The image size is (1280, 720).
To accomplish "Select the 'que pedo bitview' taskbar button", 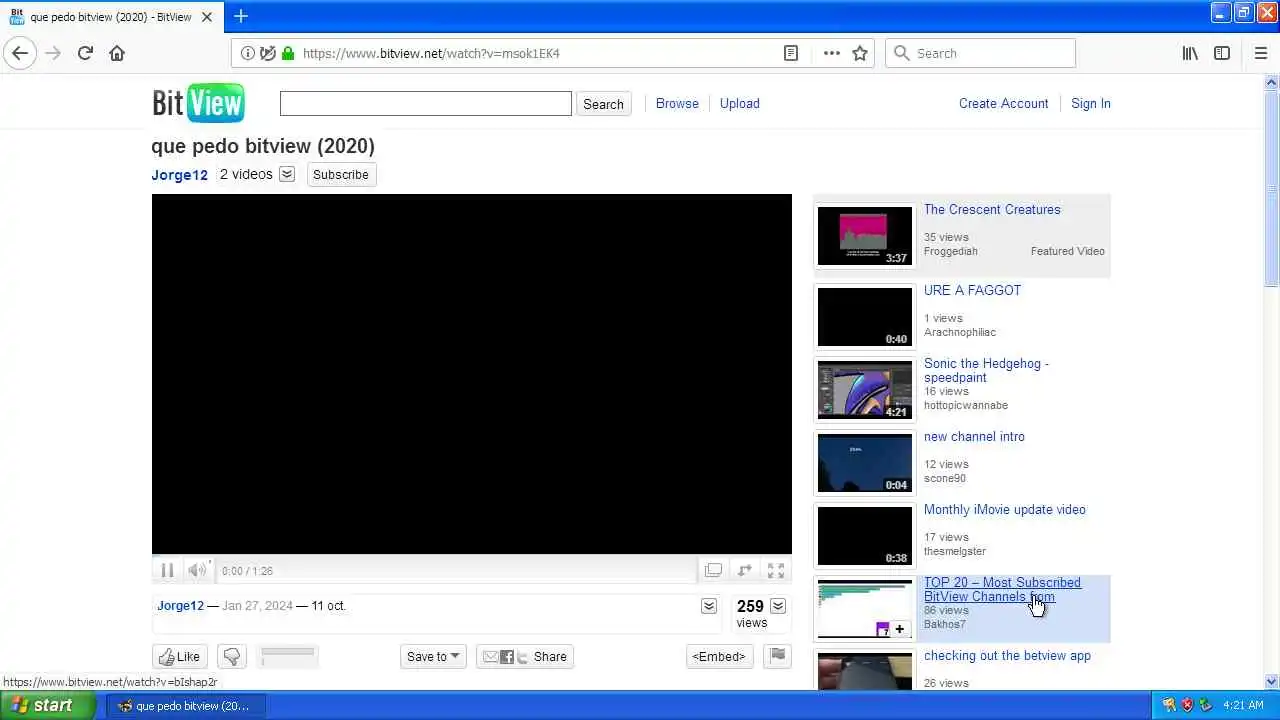I will pos(187,705).
